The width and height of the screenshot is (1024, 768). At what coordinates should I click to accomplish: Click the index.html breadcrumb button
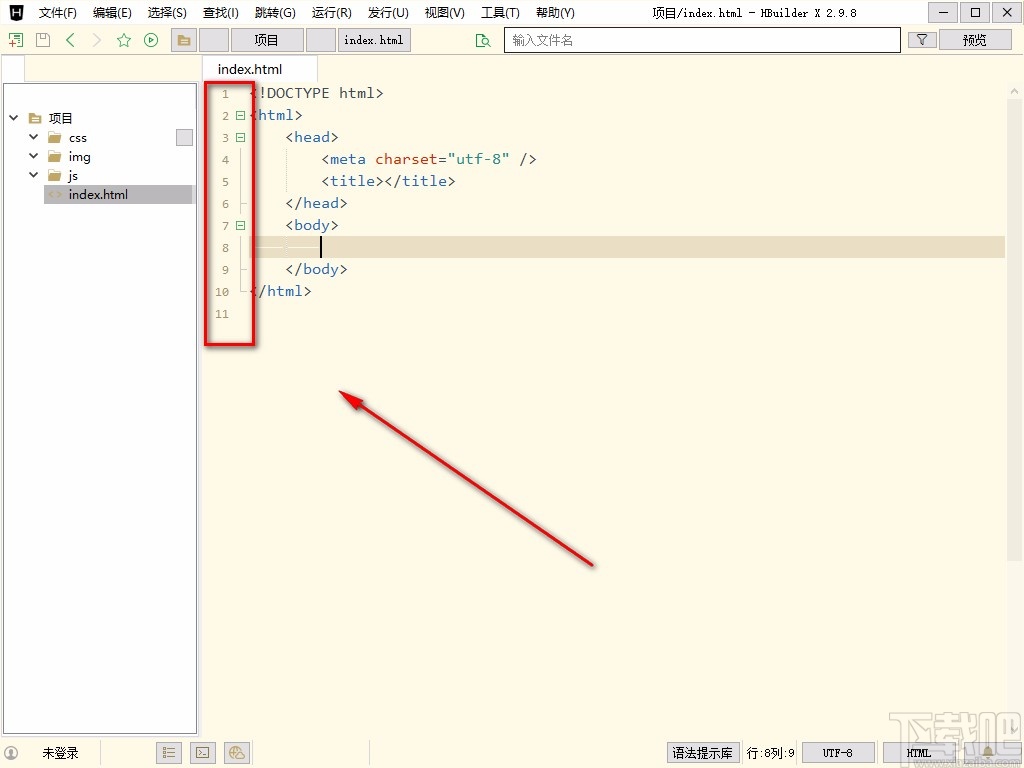374,40
